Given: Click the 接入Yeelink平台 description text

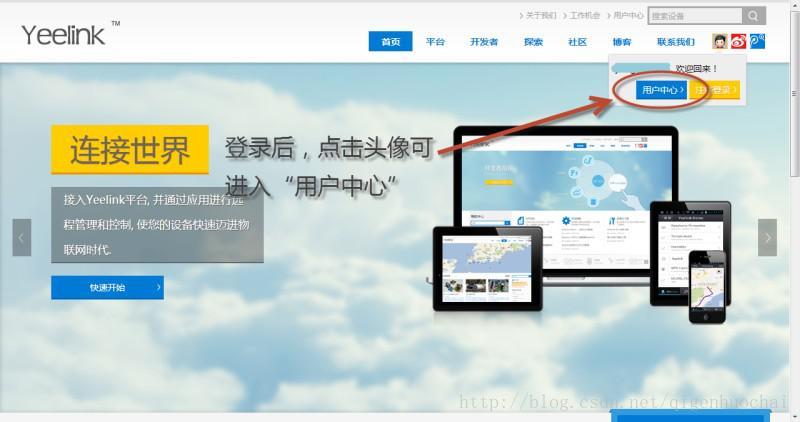Looking at the screenshot, I should pyautogui.click(x=157, y=225).
